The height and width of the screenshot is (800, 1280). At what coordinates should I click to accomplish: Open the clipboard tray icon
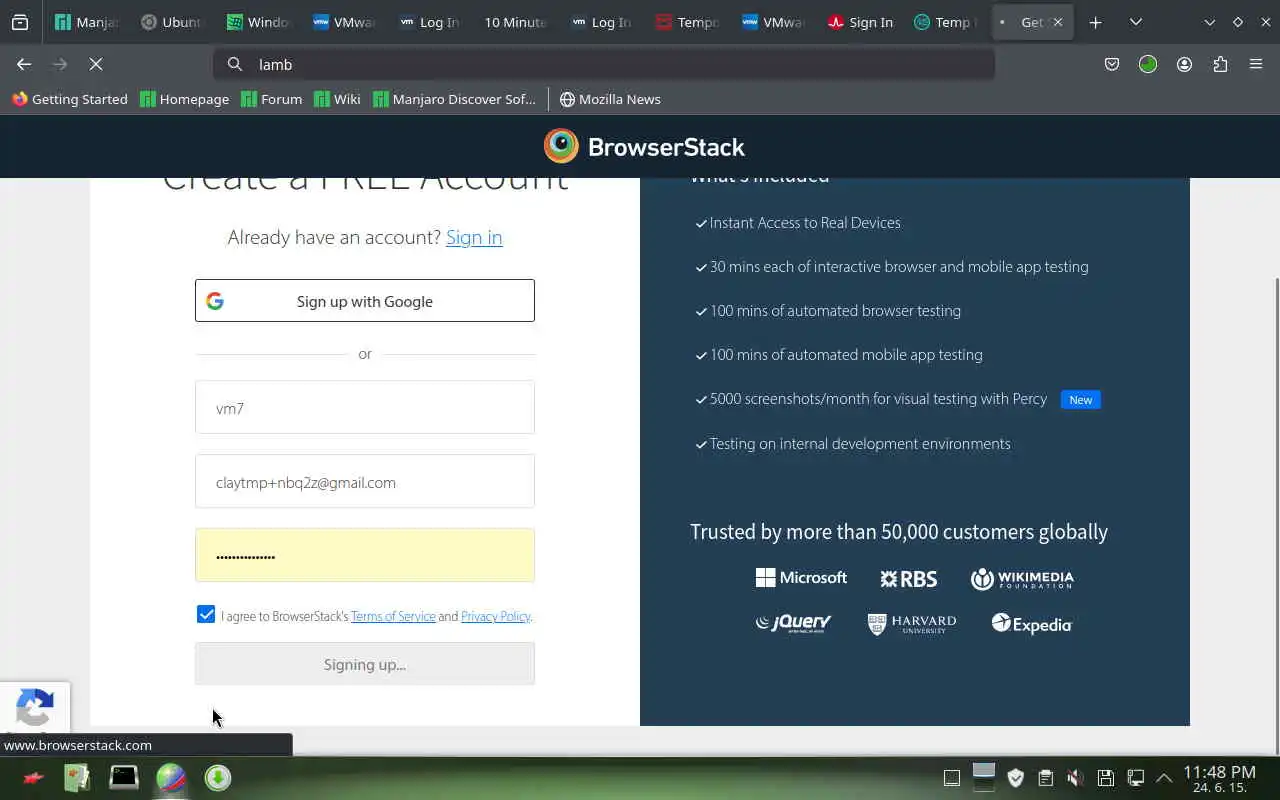(x=1045, y=777)
